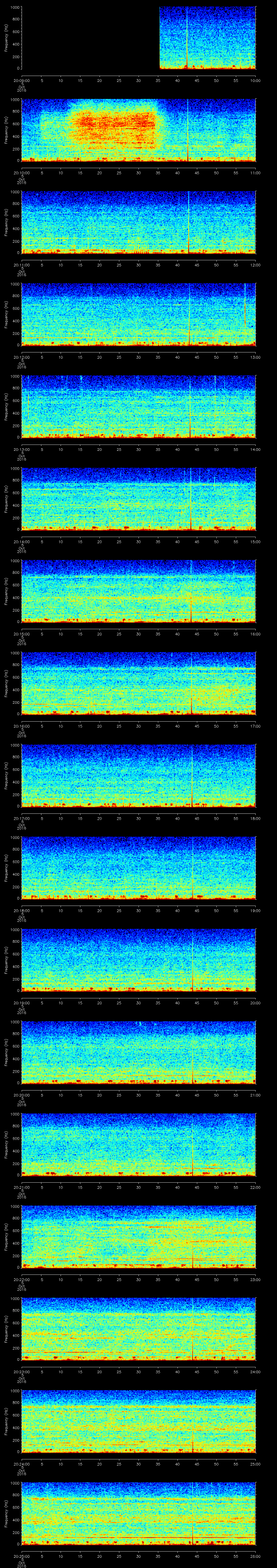Choose the '20:18:00' time label
The image size is (277, 1568).
point(22,910)
